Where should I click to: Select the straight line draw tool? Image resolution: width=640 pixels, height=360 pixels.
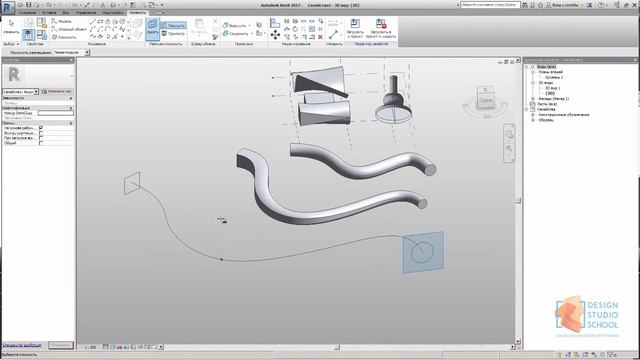coord(93,21)
